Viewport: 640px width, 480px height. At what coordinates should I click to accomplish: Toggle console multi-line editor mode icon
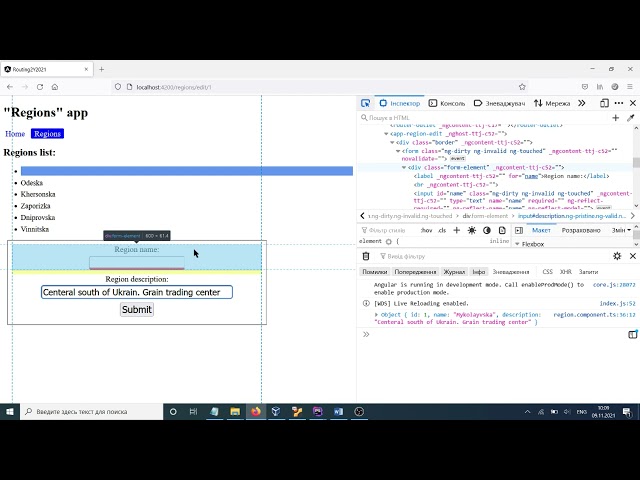(x=632, y=334)
